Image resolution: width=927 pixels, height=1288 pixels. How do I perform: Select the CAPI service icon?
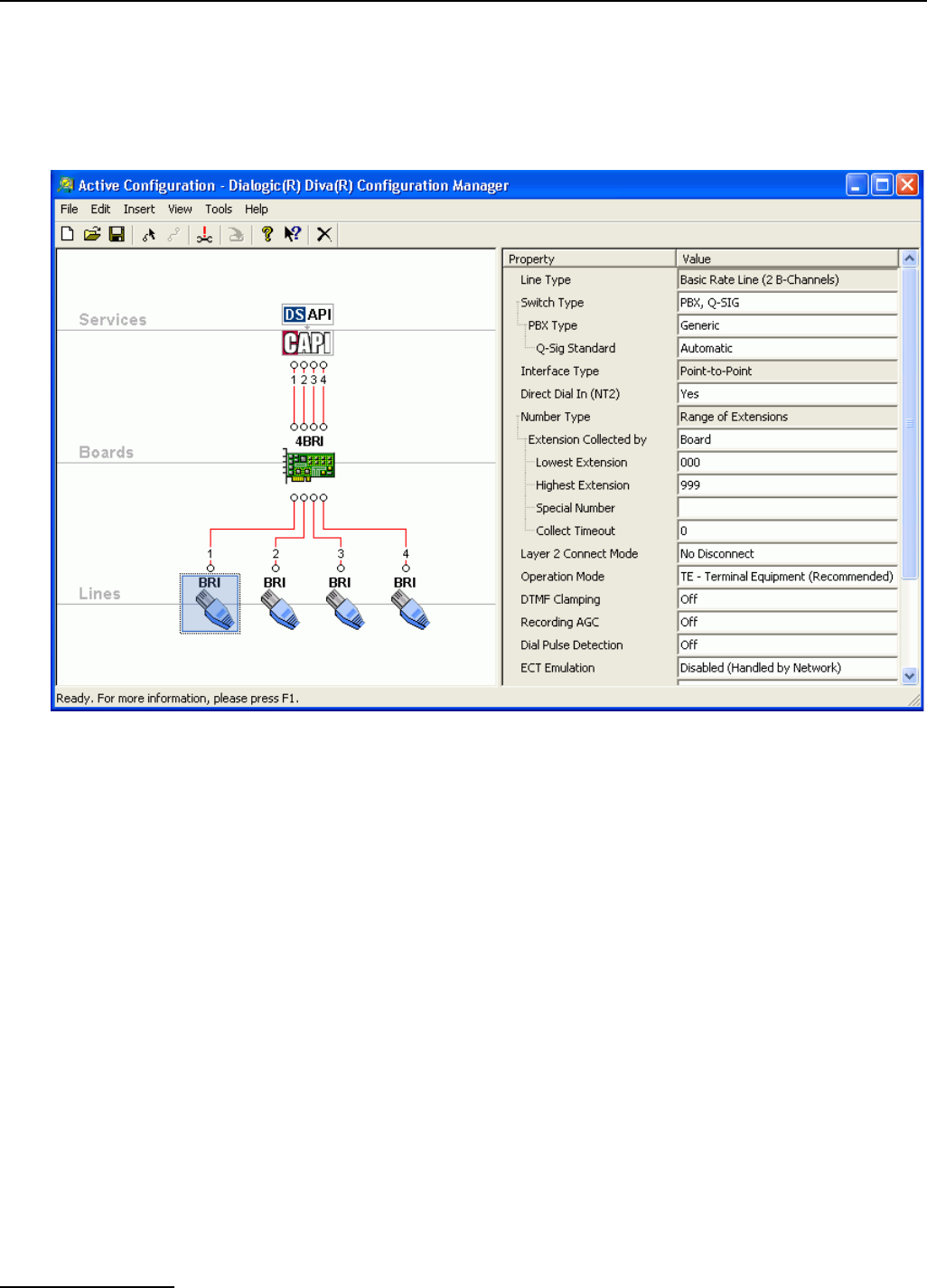pos(307,343)
